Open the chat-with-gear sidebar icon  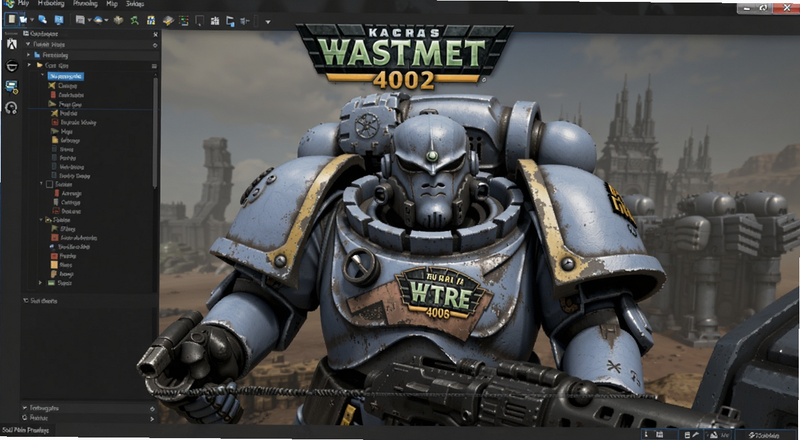click(11, 87)
